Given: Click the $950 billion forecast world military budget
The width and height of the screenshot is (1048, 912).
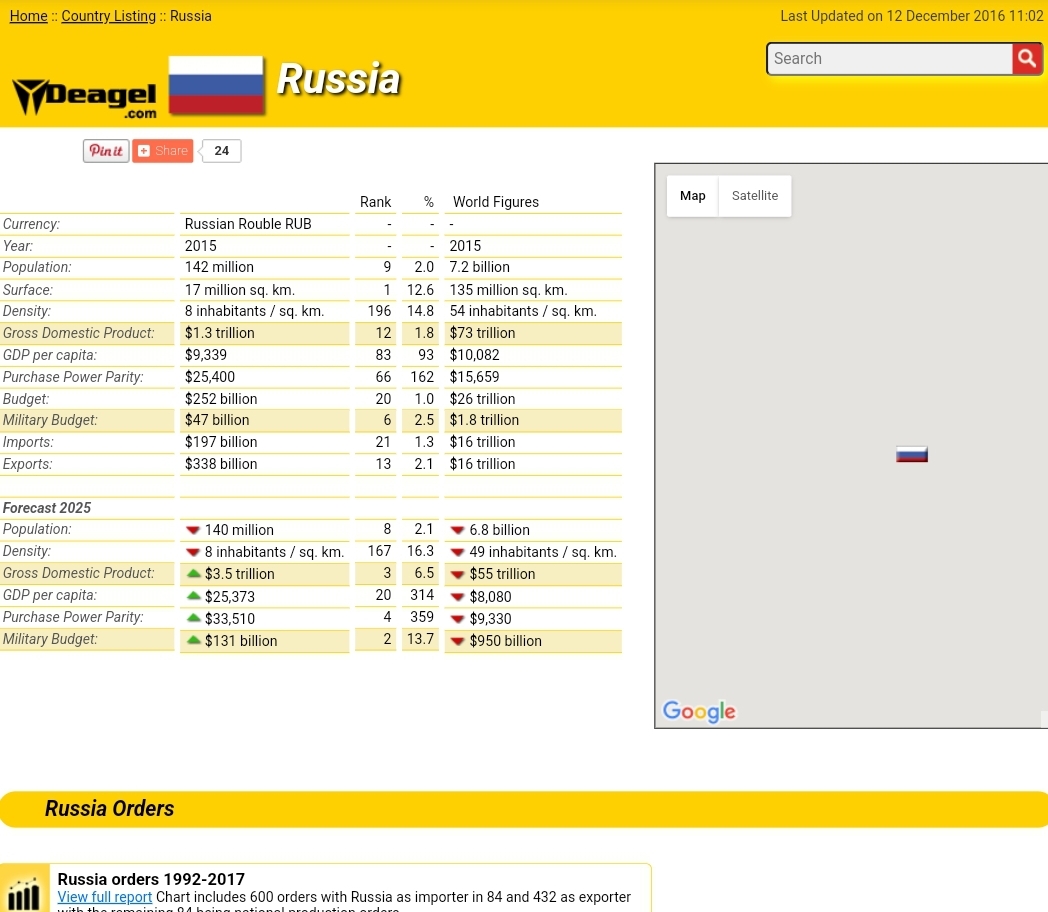Looking at the screenshot, I should [506, 641].
